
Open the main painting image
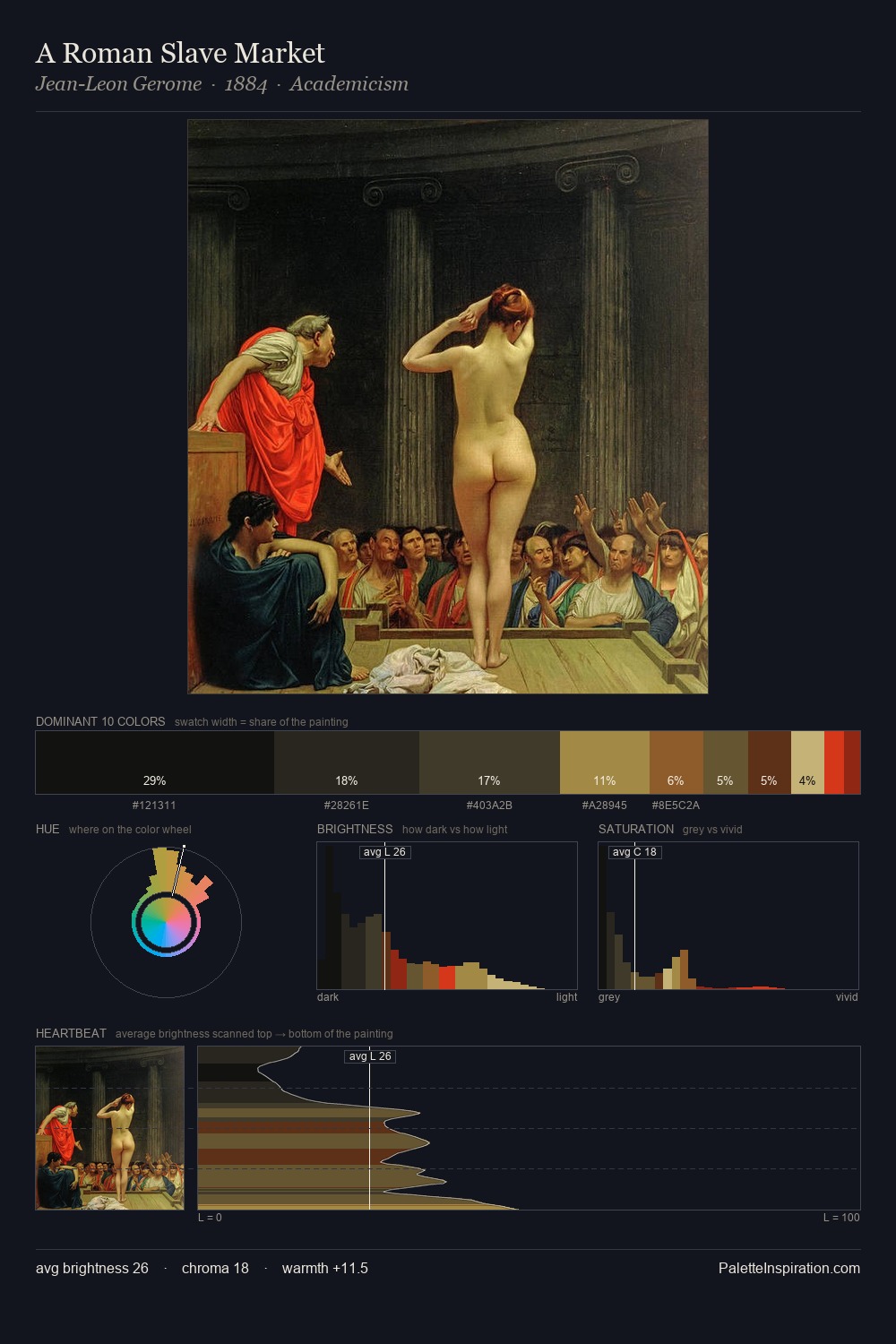pos(448,407)
